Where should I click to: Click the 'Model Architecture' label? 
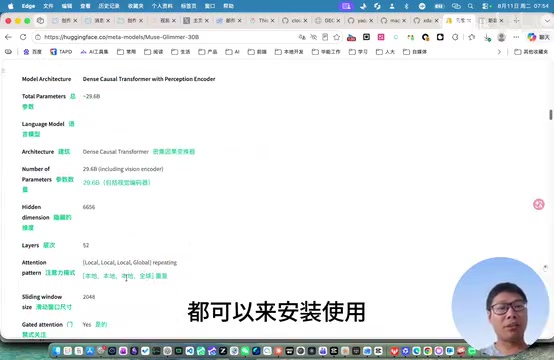(46, 79)
